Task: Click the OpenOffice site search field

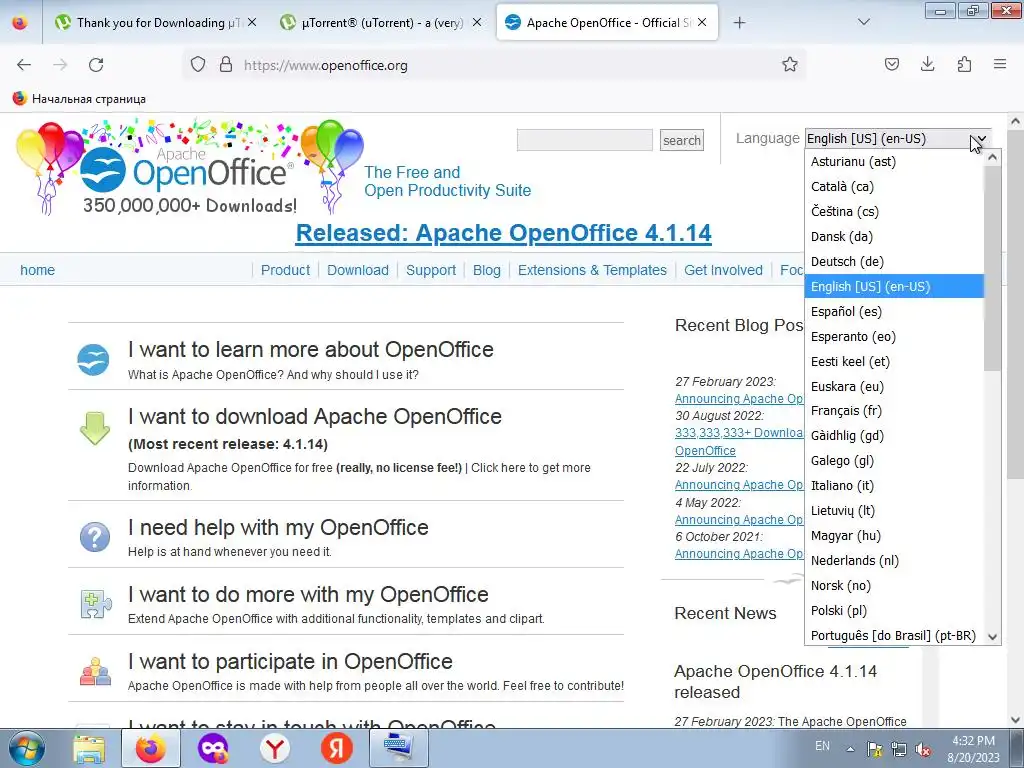Action: [584, 140]
